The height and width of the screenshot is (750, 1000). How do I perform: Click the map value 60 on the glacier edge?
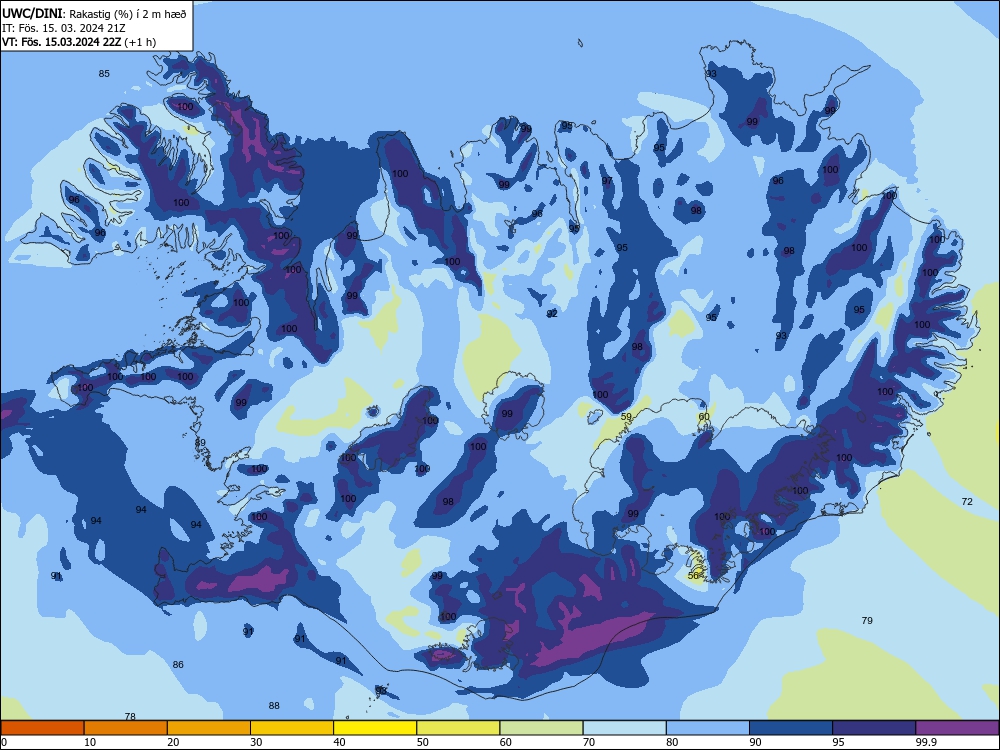704,416
